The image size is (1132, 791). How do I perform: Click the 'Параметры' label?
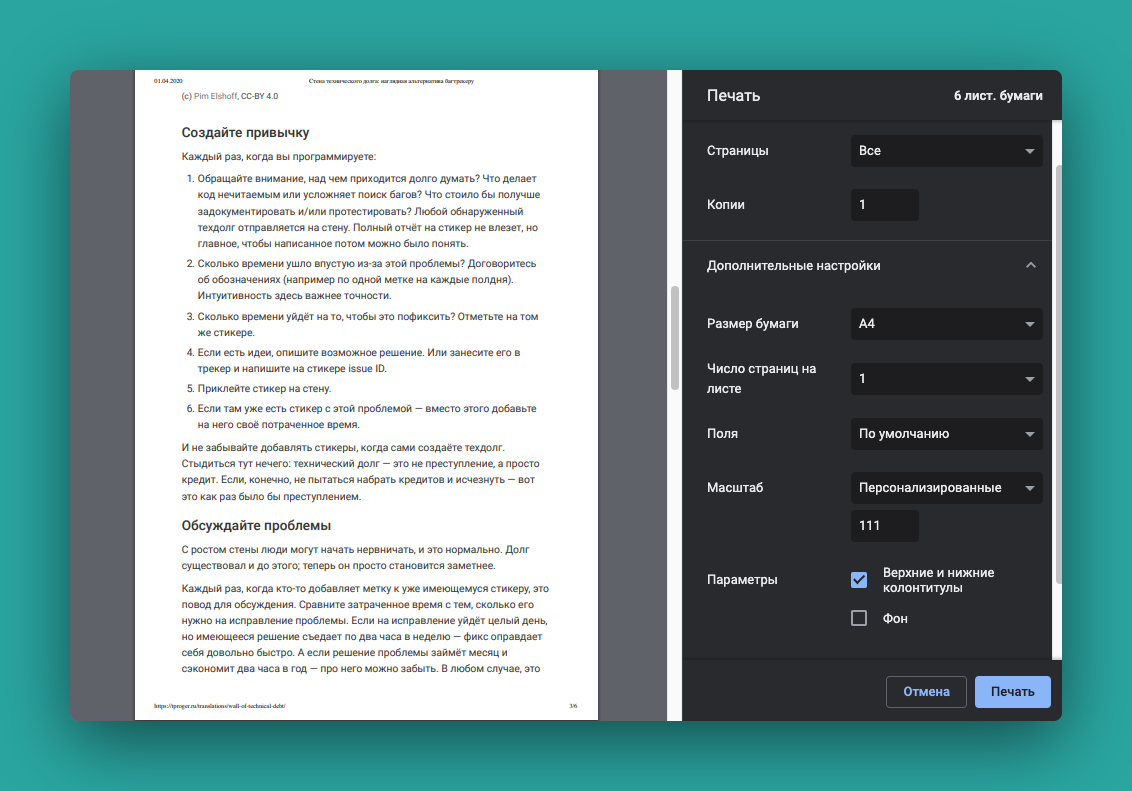point(742,580)
